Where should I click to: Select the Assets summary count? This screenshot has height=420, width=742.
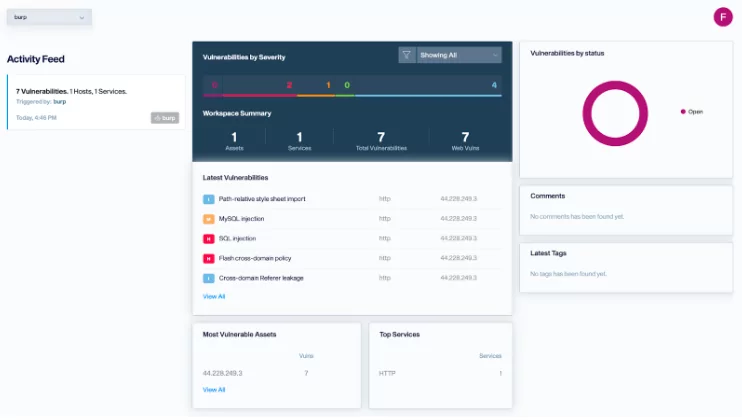[234, 137]
